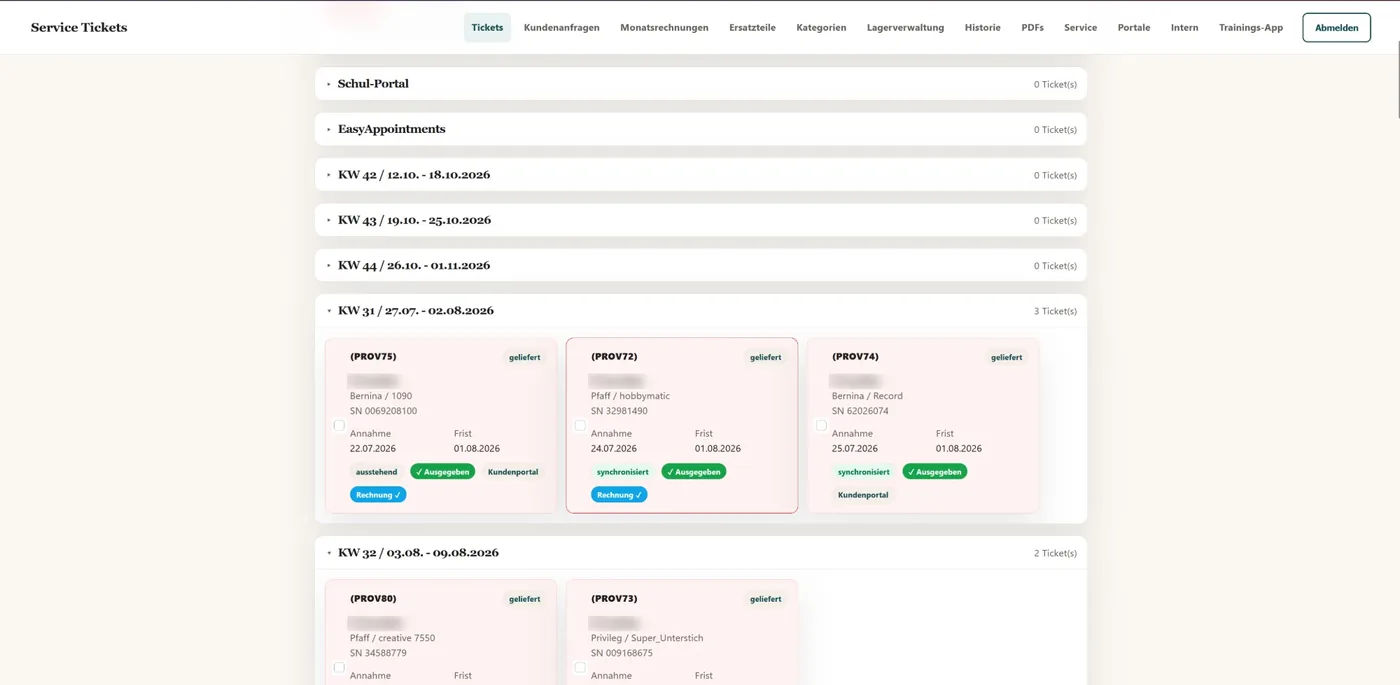Click synchronisiert badge on PROV74 card
The height and width of the screenshot is (685, 1400).
point(864,472)
